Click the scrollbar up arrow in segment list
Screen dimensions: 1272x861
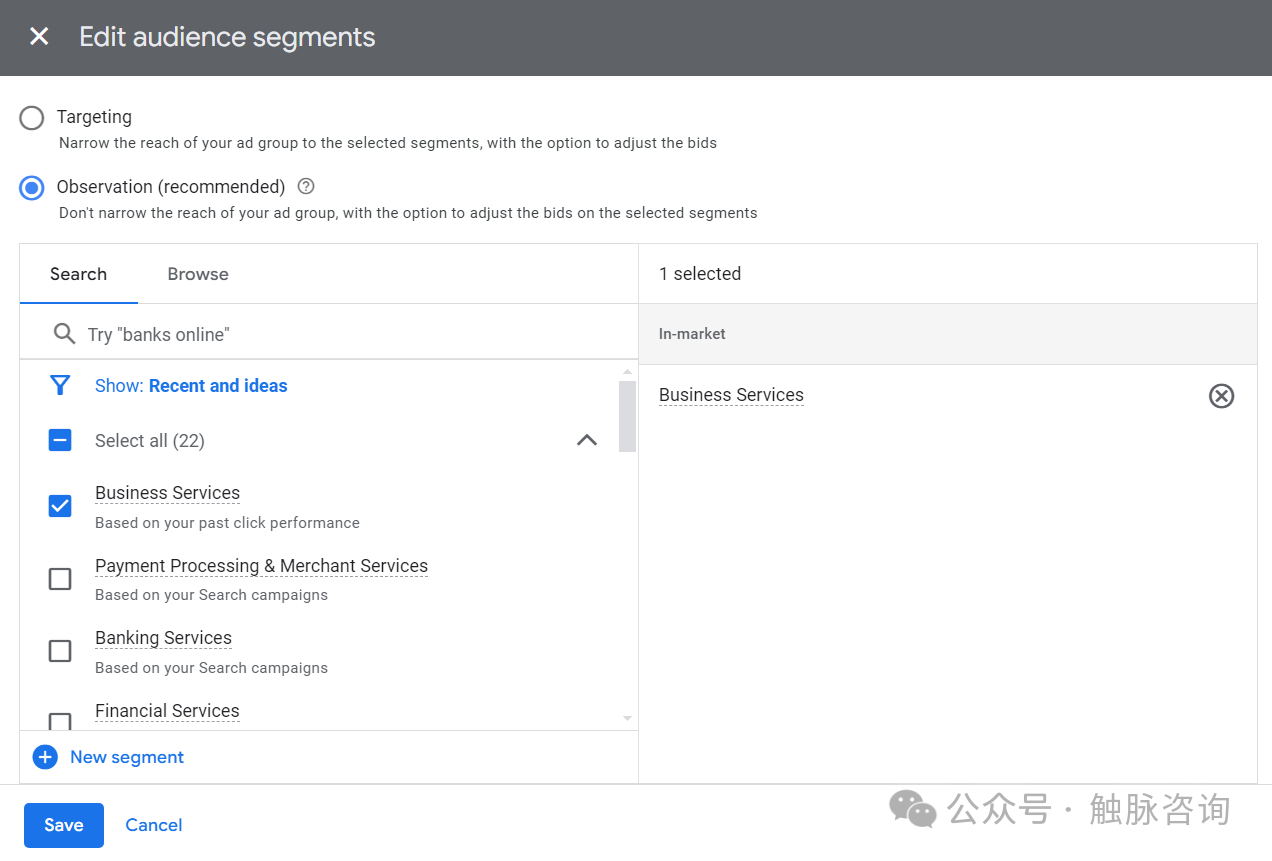pyautogui.click(x=627, y=372)
